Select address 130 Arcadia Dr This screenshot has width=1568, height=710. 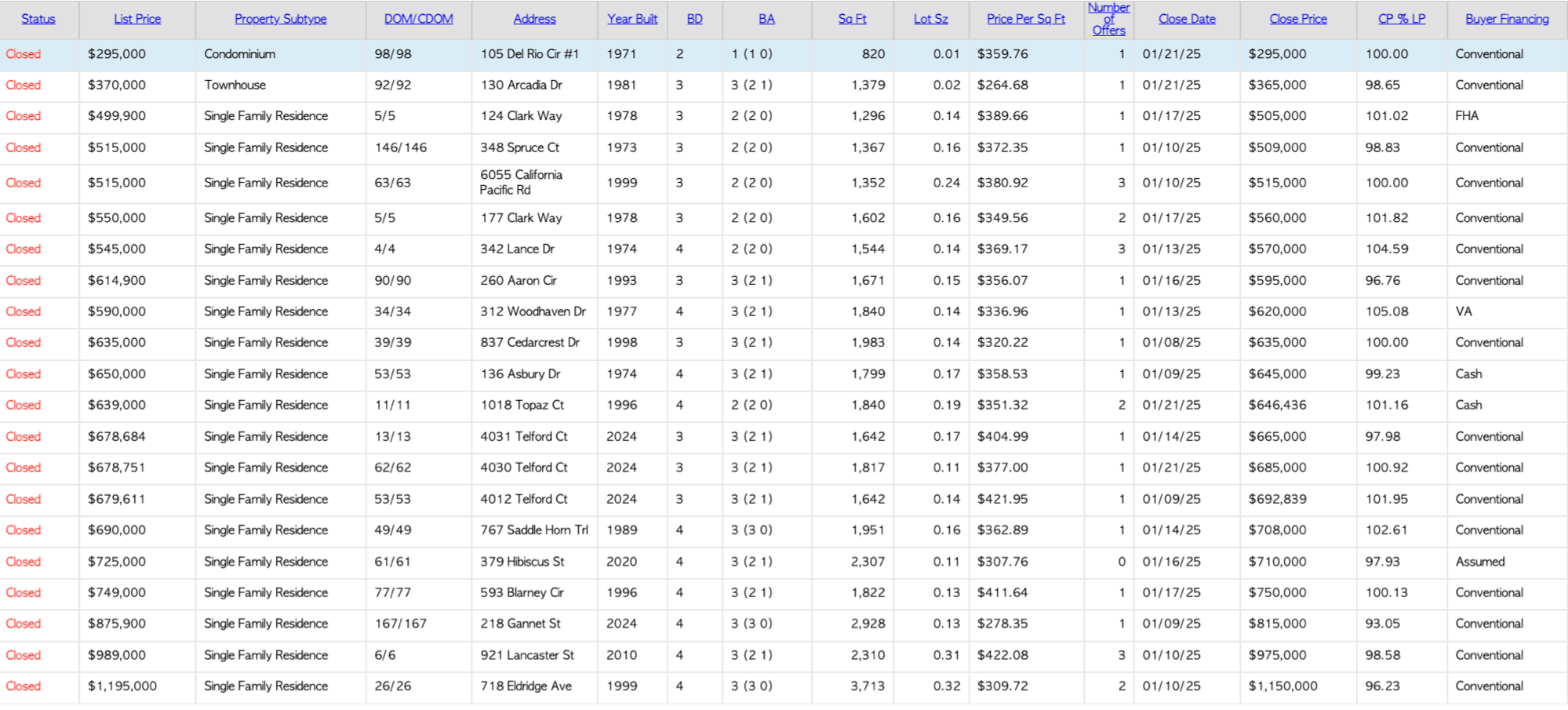coord(522,85)
